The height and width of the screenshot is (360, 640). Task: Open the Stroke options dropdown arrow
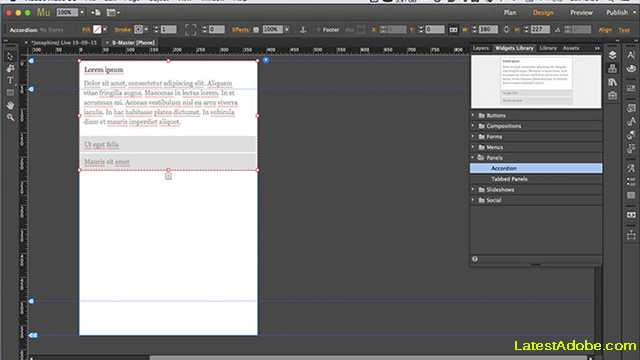147,29
